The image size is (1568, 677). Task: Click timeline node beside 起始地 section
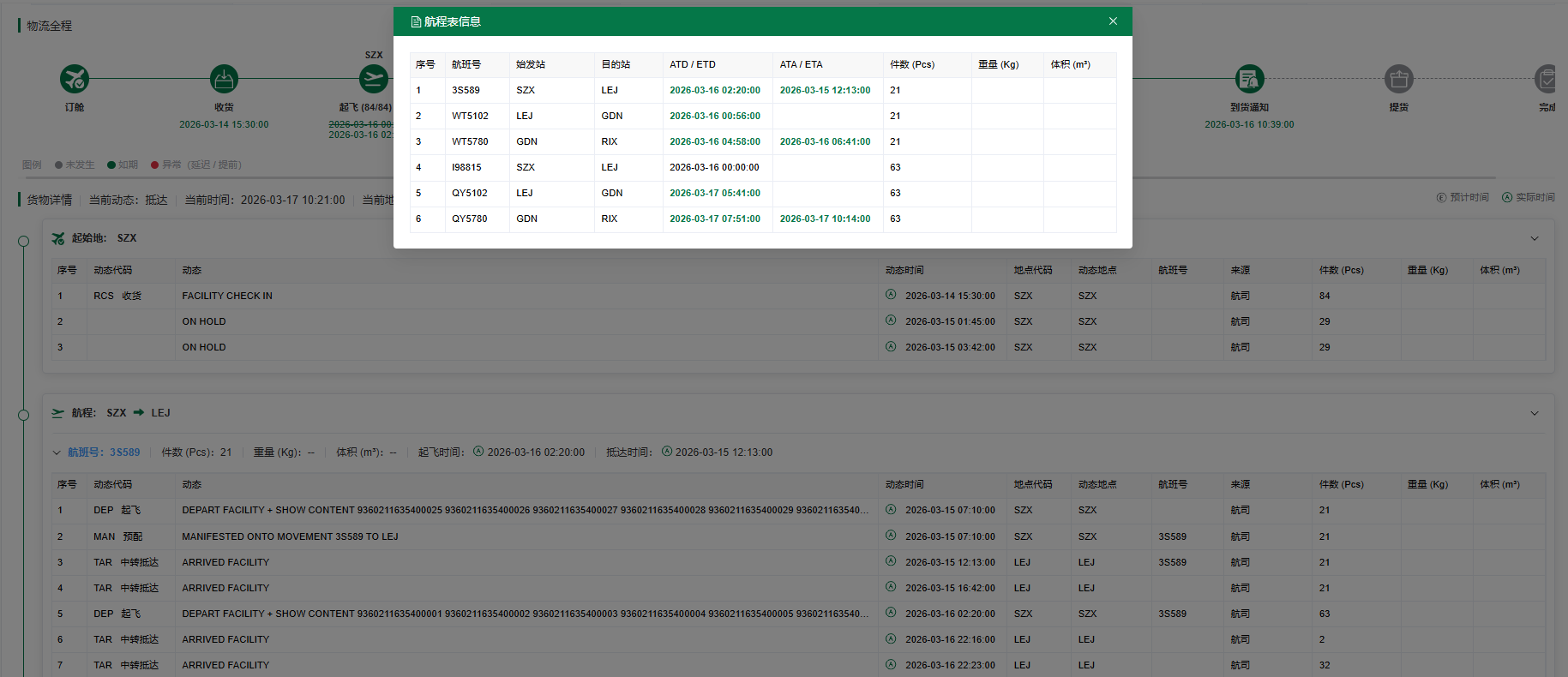point(24,241)
